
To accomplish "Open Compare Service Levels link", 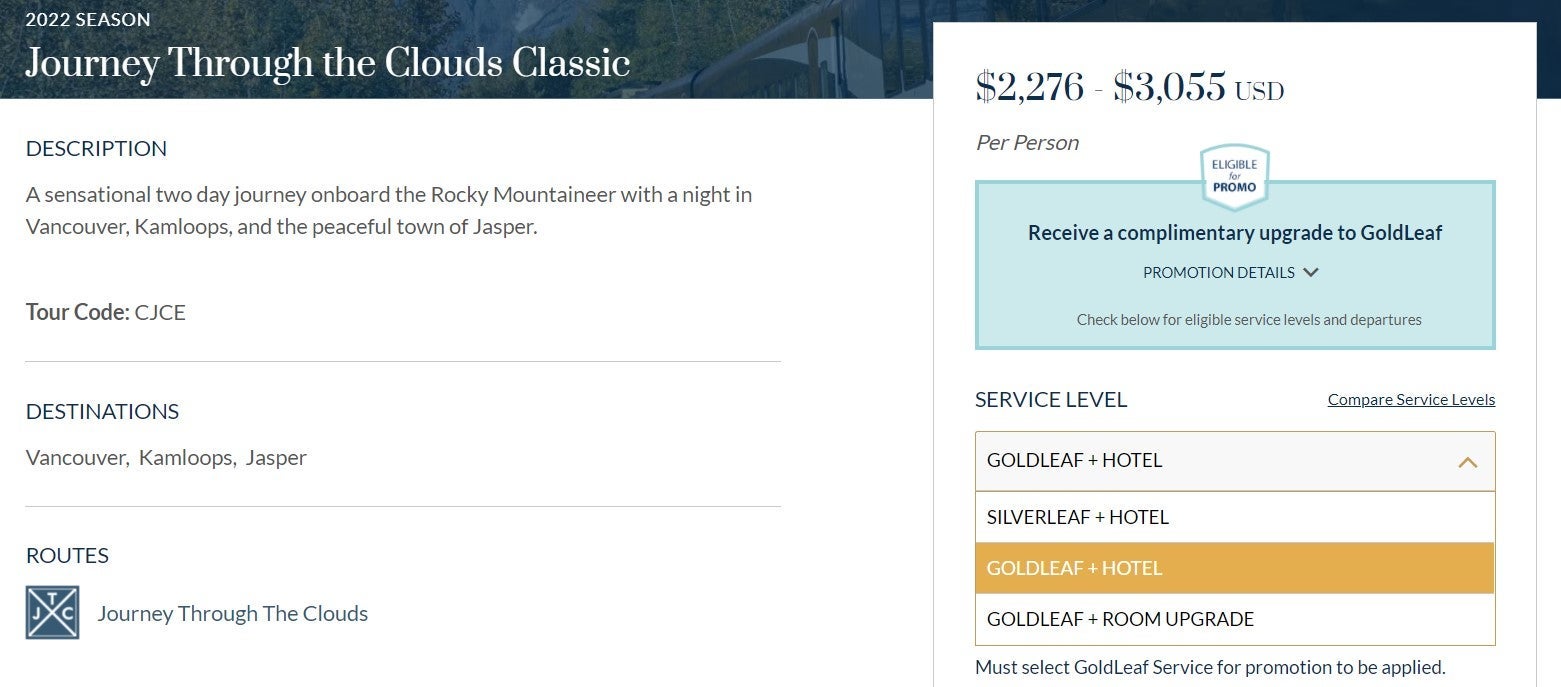I will click(1411, 399).
